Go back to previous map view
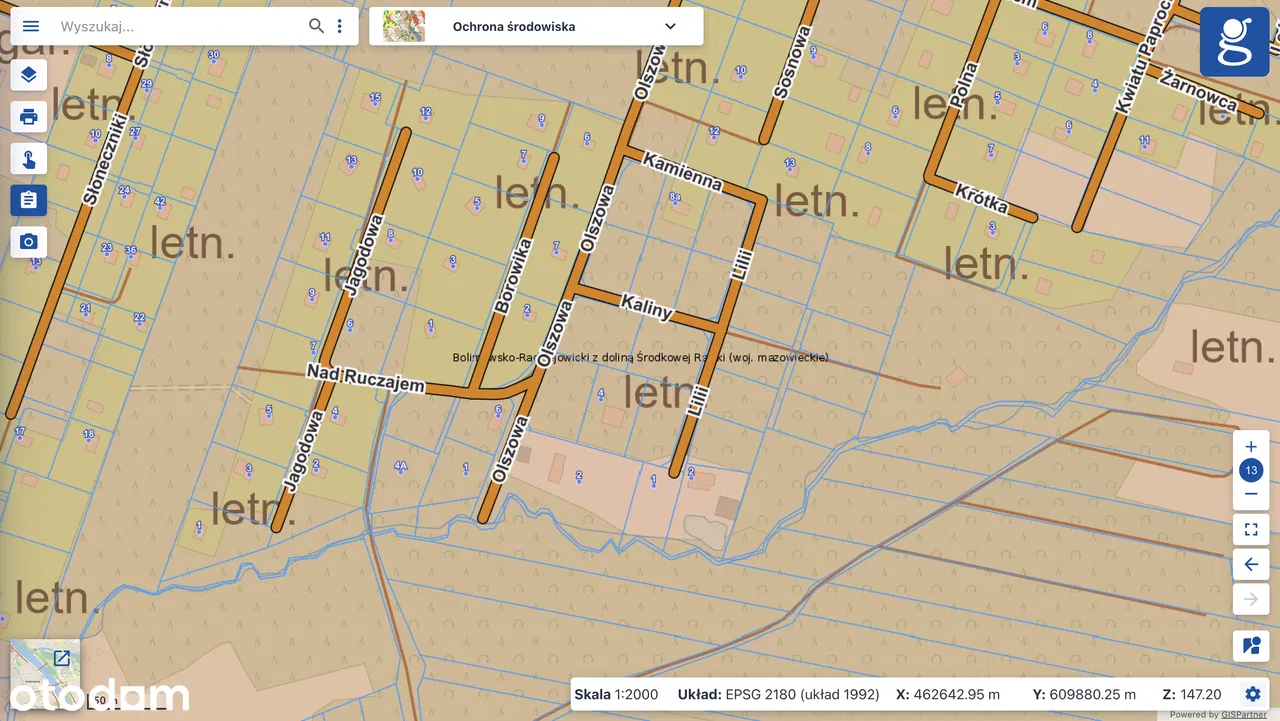The width and height of the screenshot is (1280, 721). (x=1251, y=565)
